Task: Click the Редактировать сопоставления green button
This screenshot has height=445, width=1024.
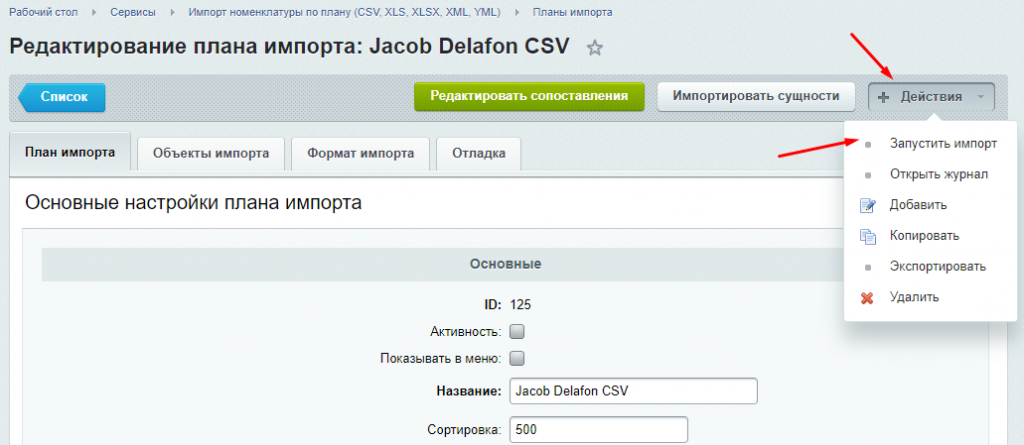Action: tap(529, 96)
